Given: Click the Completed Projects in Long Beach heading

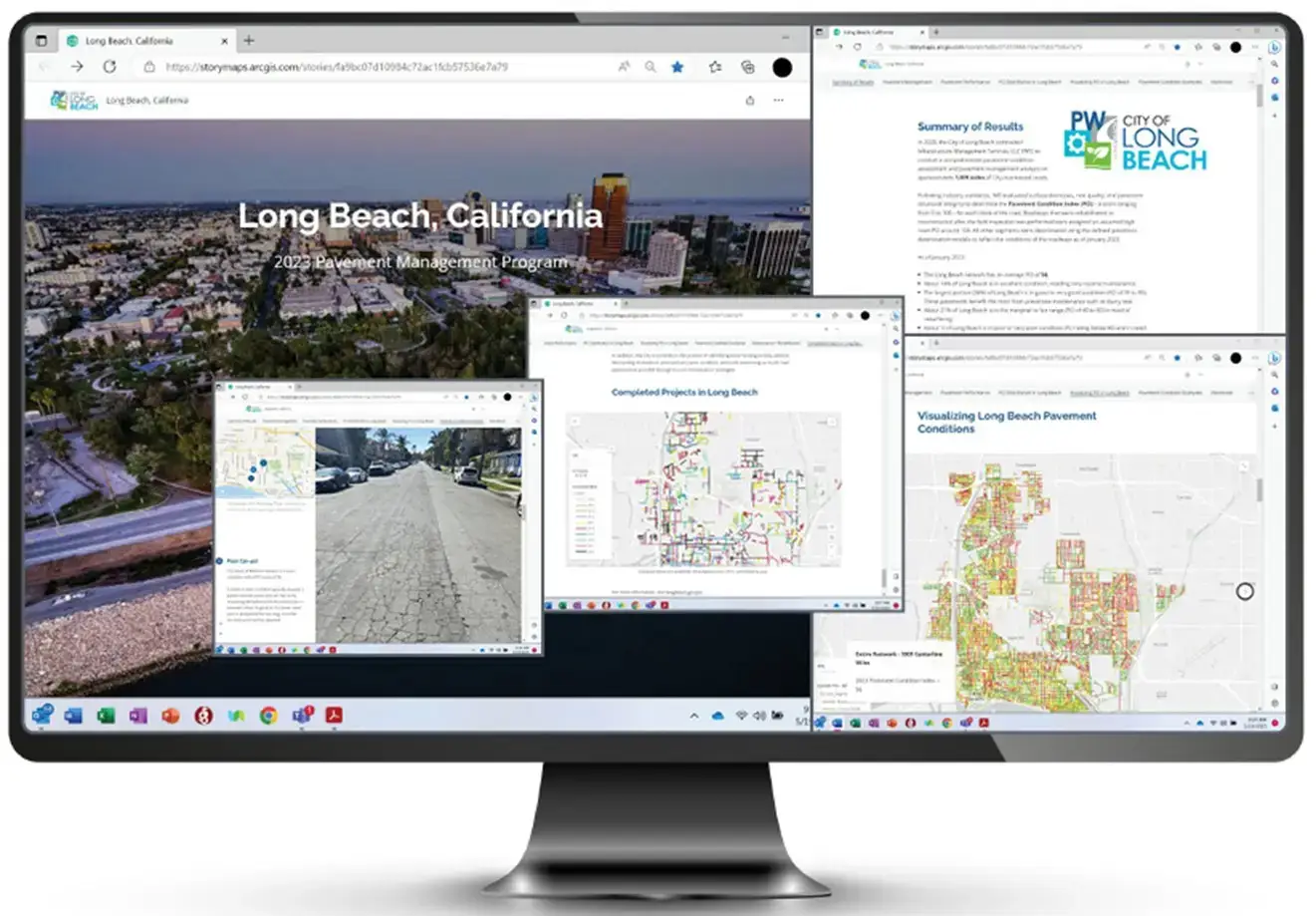Looking at the screenshot, I should (684, 392).
